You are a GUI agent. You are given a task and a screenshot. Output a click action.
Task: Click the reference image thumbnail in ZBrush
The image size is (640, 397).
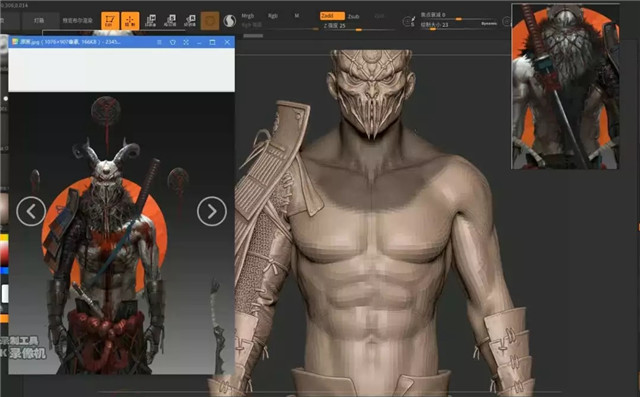pos(565,86)
